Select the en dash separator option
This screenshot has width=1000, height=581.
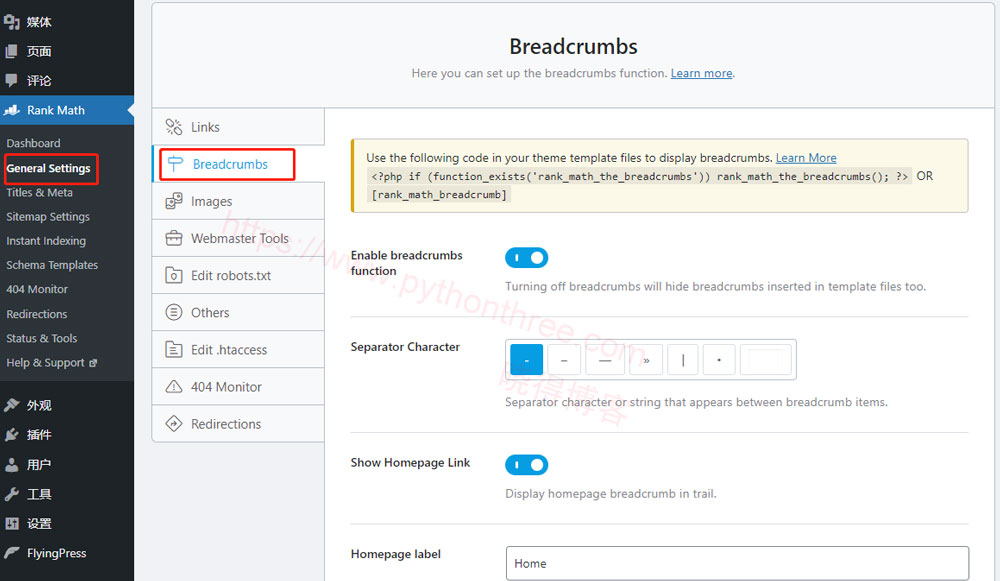pyautogui.click(x=564, y=360)
